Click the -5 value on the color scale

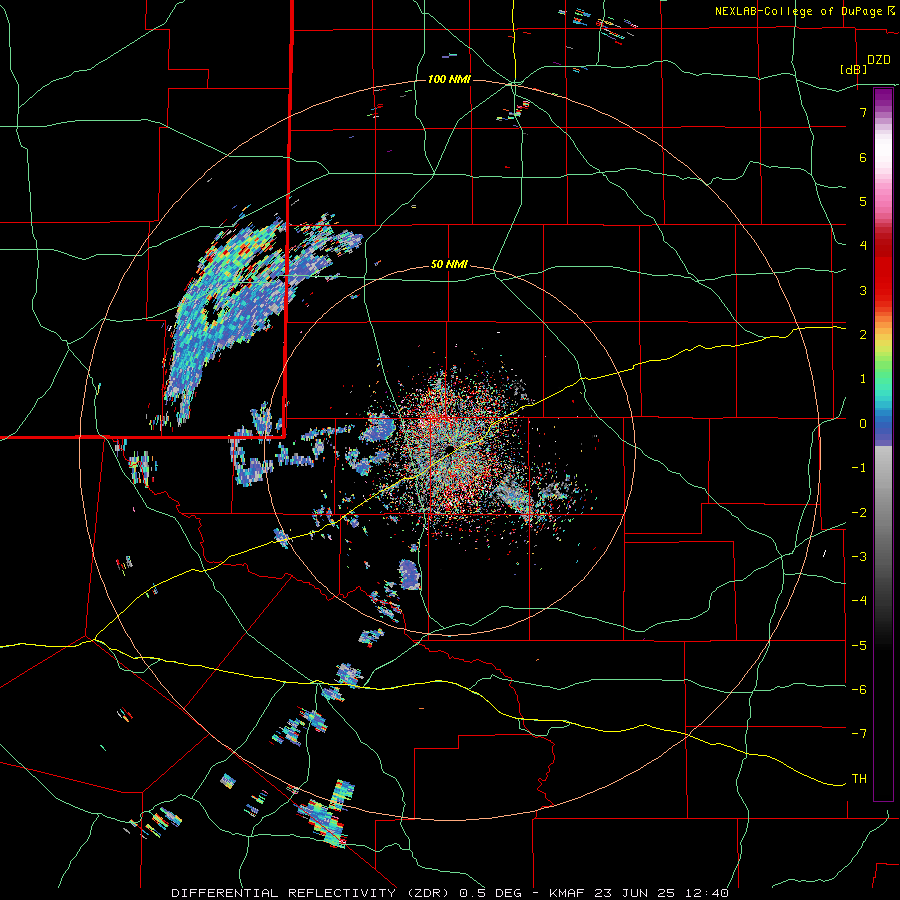[x=859, y=646]
